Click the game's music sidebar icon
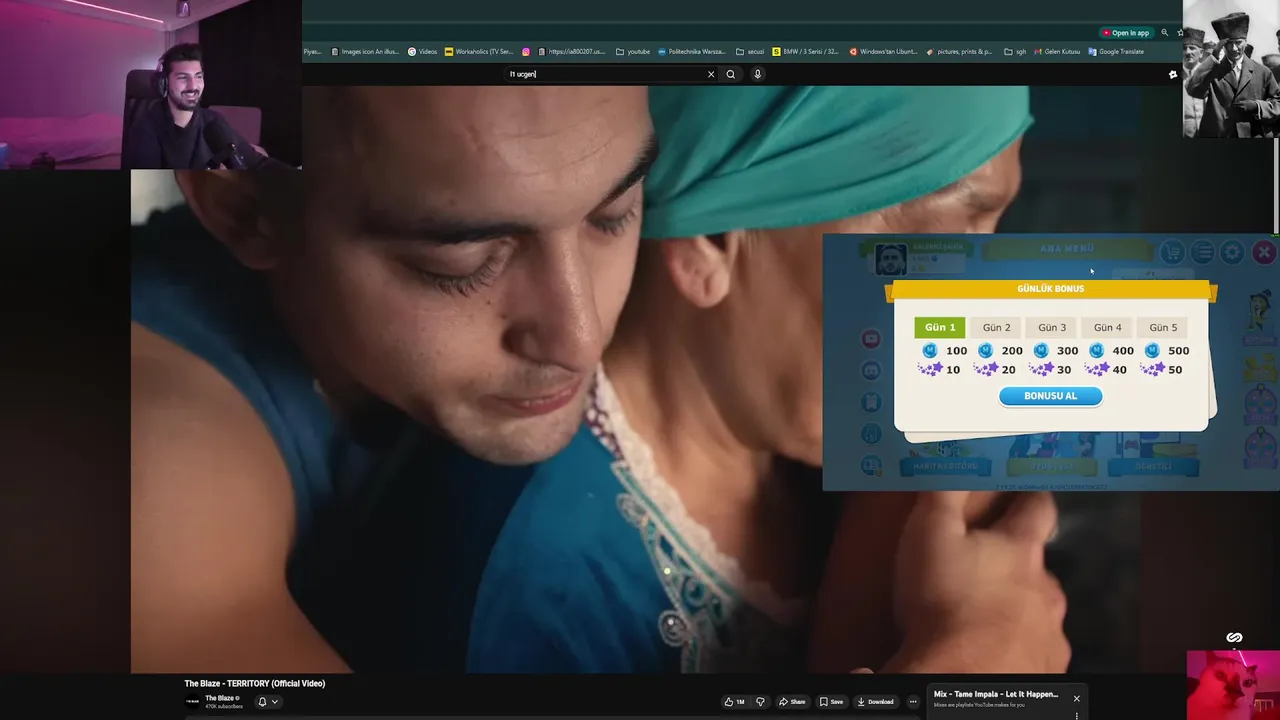The height and width of the screenshot is (720, 1280). coord(871,433)
